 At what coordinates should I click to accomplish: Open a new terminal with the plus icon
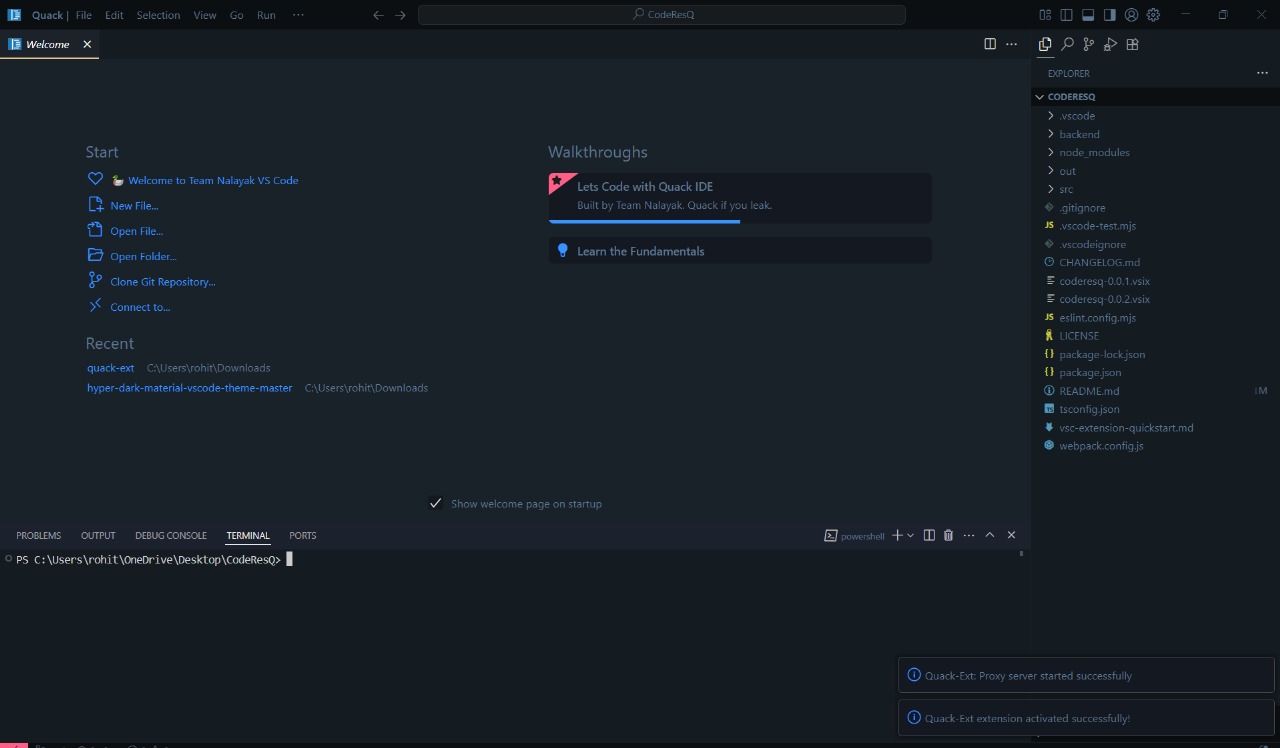897,535
